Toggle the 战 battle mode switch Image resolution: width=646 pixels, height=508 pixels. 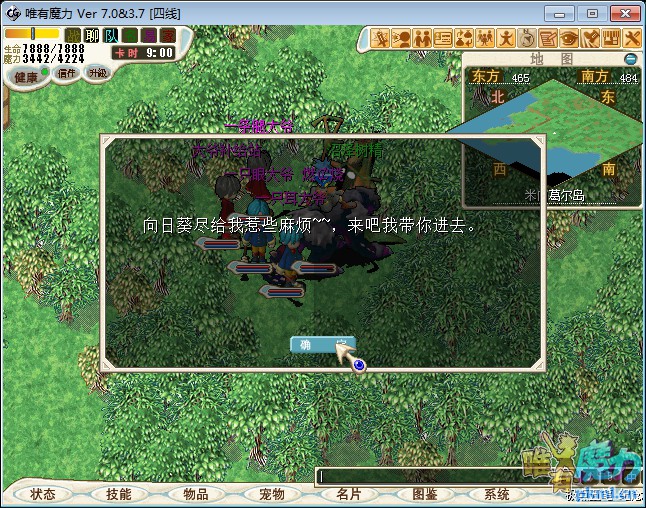coord(73,36)
